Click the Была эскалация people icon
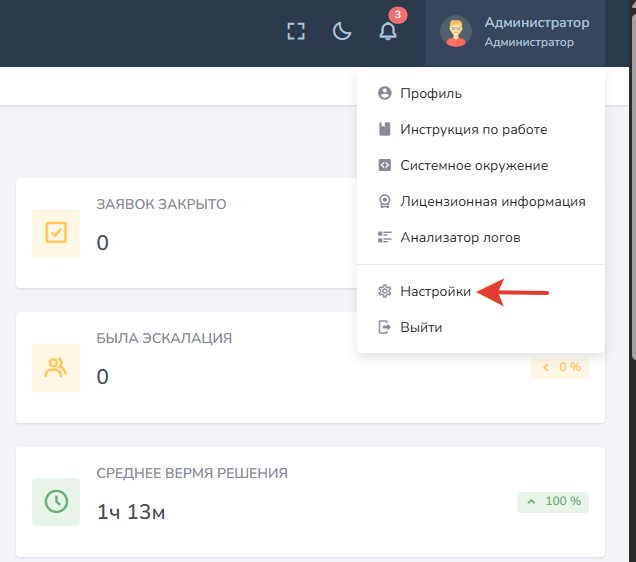The image size is (636, 562). tap(56, 367)
